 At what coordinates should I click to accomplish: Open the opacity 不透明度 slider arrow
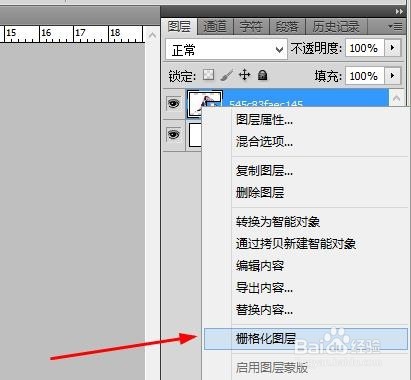pos(392,48)
